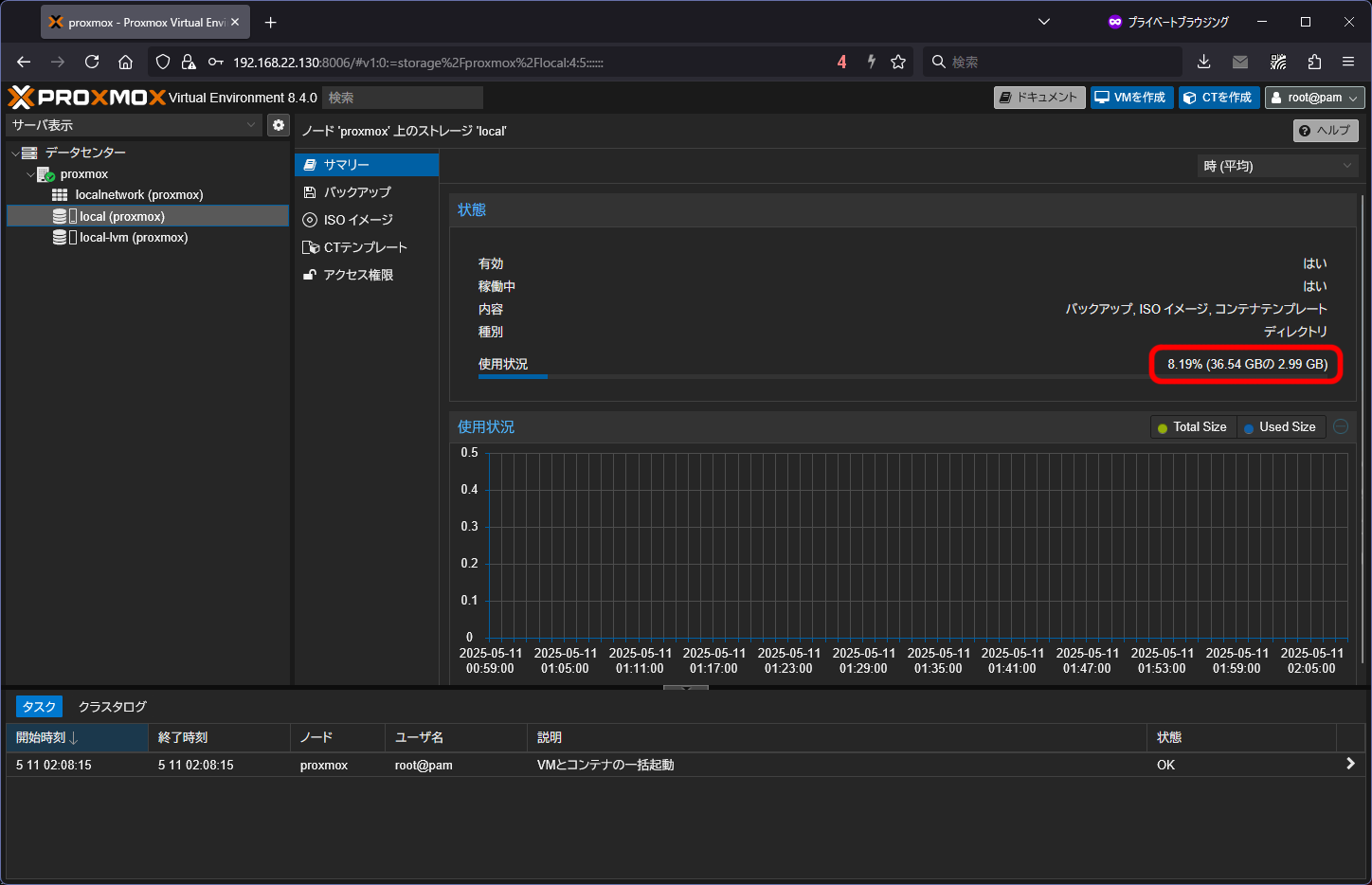Click the 8.19% usage value text

click(1247, 364)
